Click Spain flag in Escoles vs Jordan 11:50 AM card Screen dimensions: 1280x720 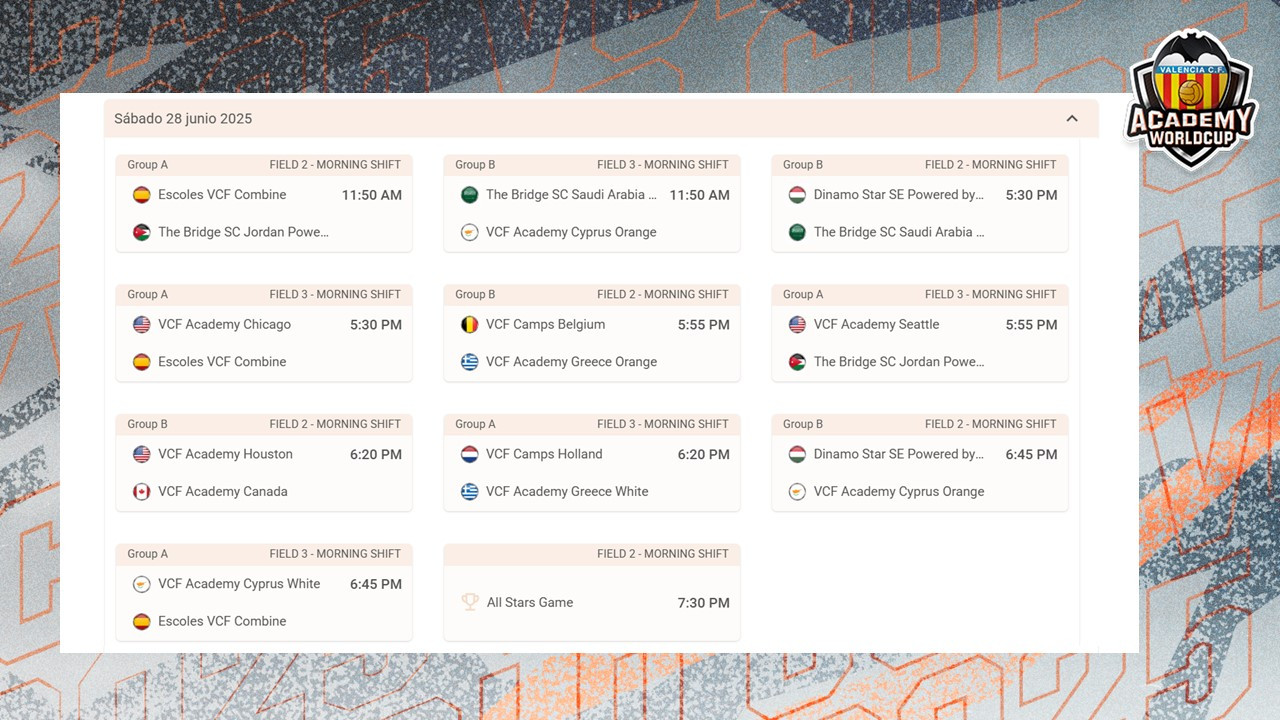tap(142, 195)
